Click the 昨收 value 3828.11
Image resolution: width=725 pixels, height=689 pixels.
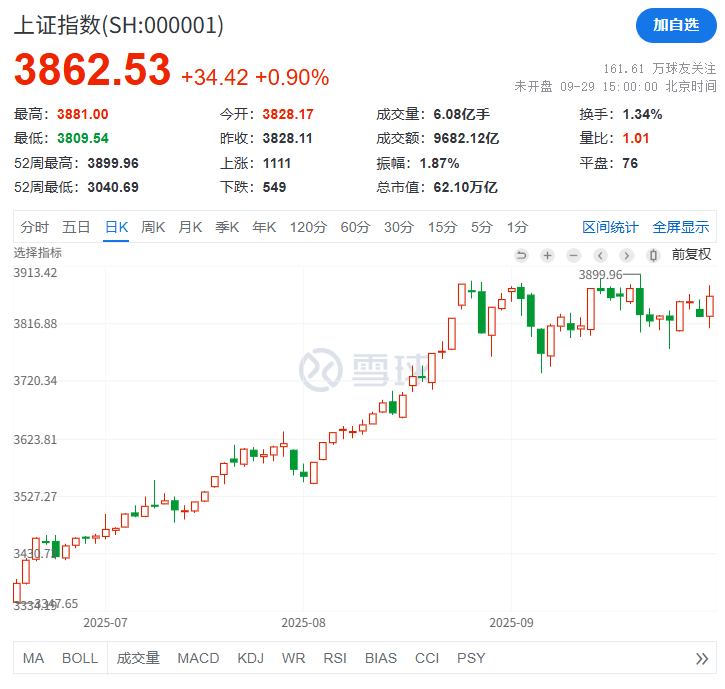[288, 138]
